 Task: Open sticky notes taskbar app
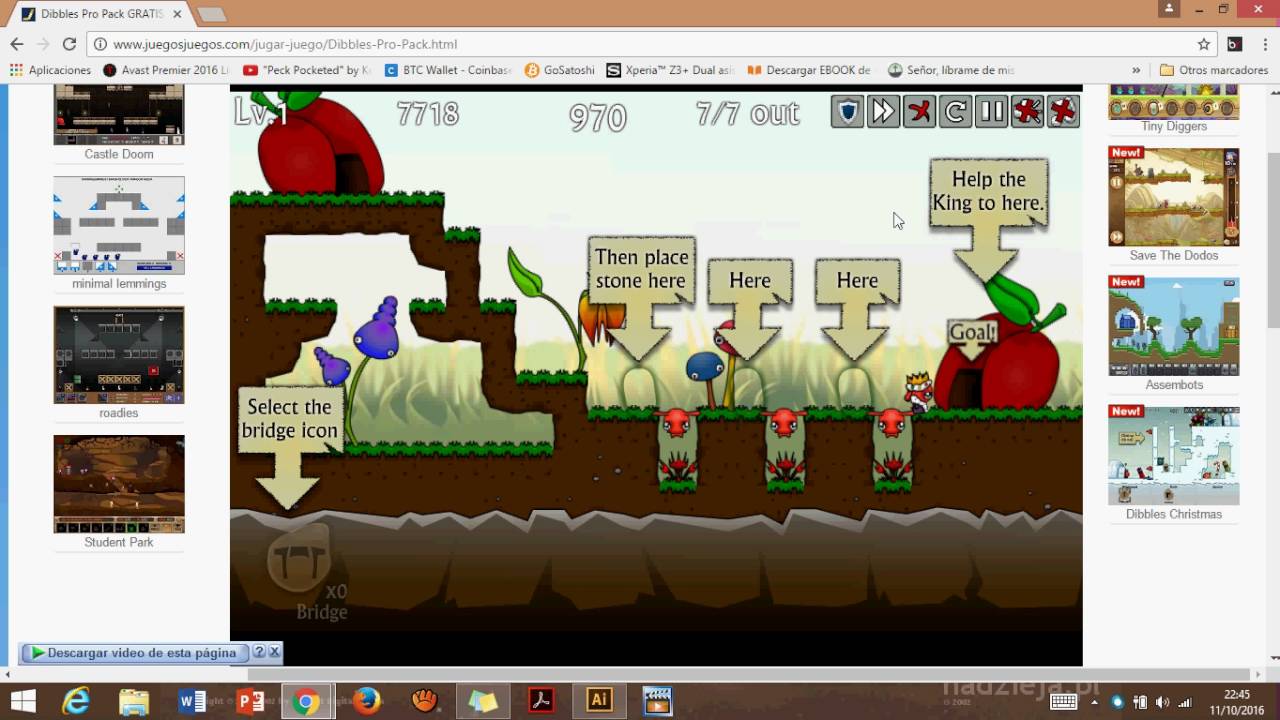click(483, 700)
